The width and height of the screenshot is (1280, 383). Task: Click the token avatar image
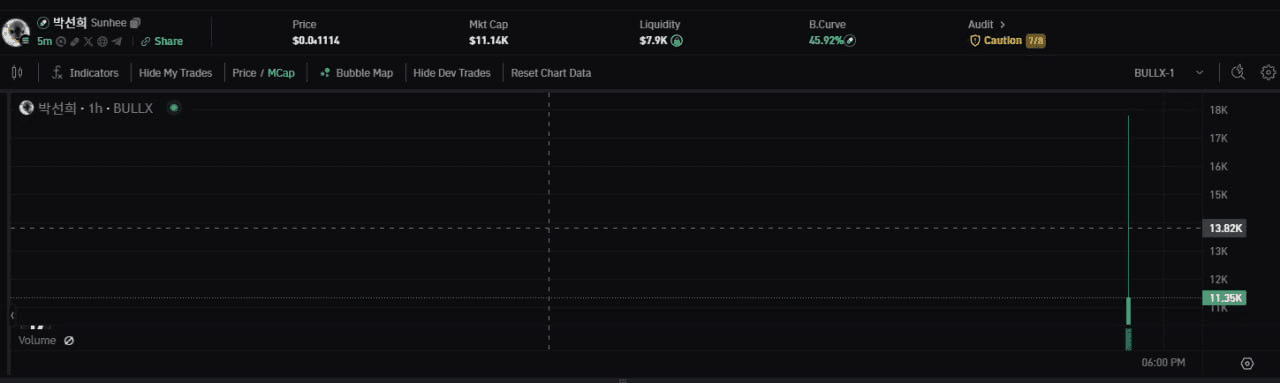pyautogui.click(x=15, y=32)
